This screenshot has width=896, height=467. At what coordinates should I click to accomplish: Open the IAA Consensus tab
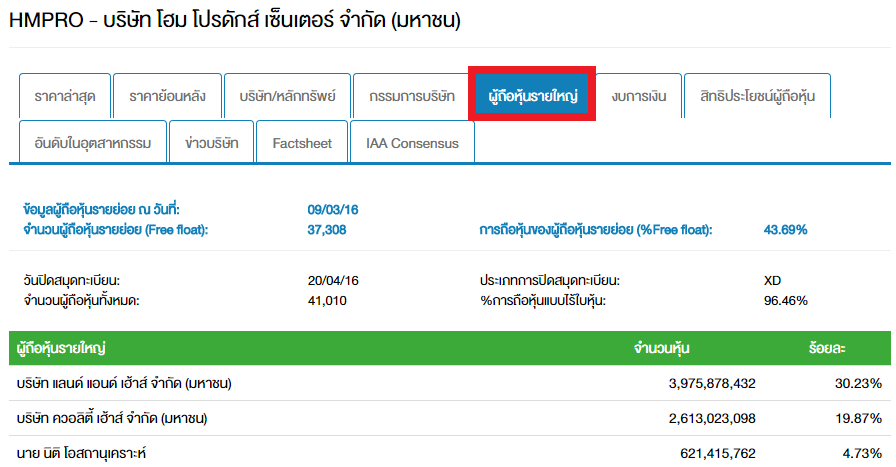(412, 143)
